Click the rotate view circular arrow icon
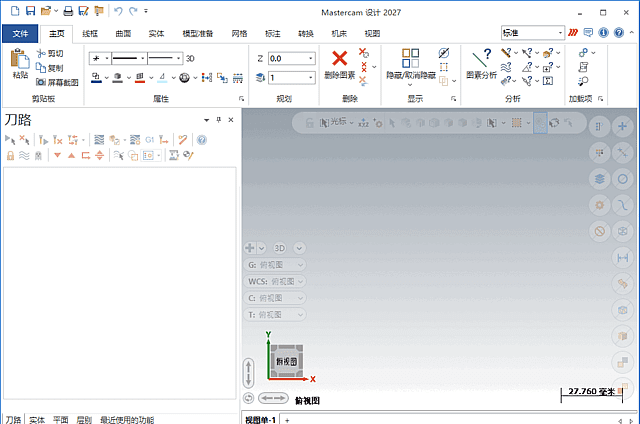640x424 pixels. (248, 398)
